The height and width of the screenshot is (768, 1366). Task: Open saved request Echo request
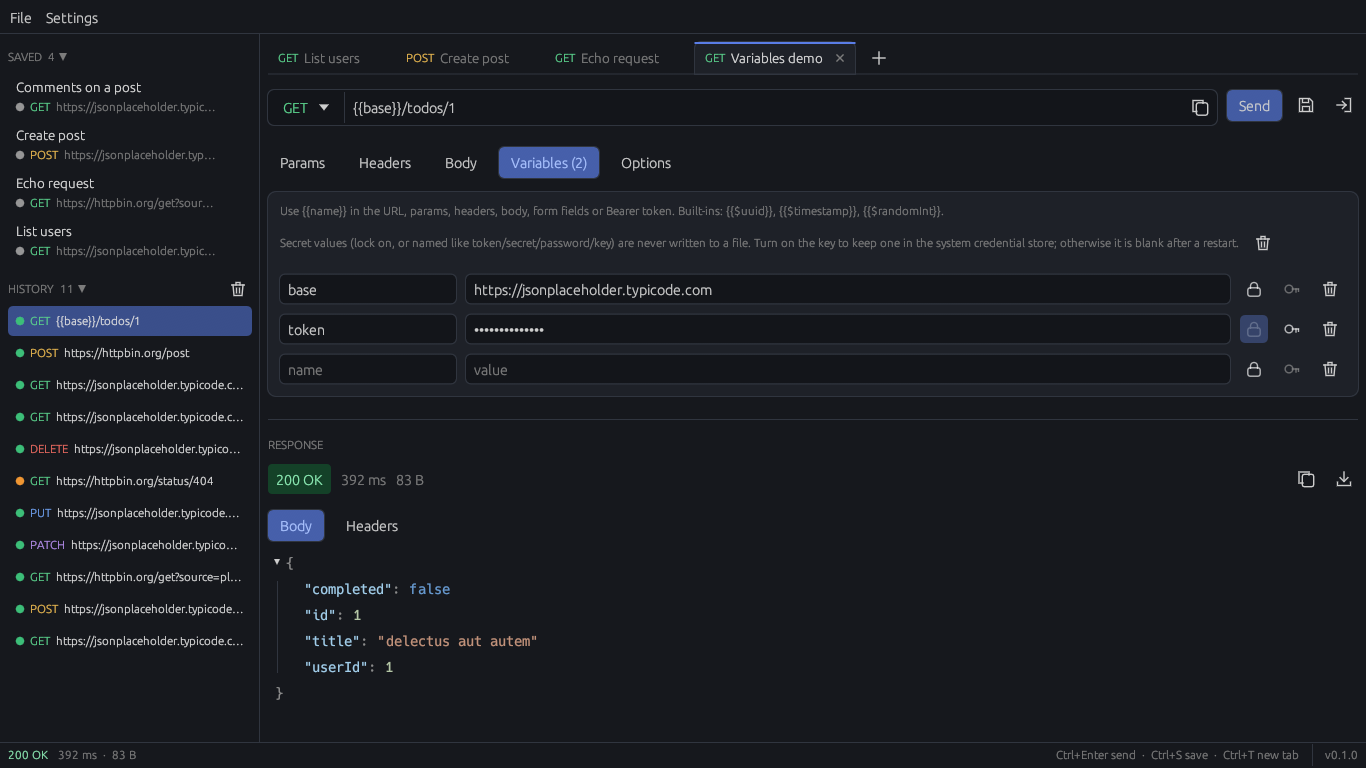pos(130,193)
